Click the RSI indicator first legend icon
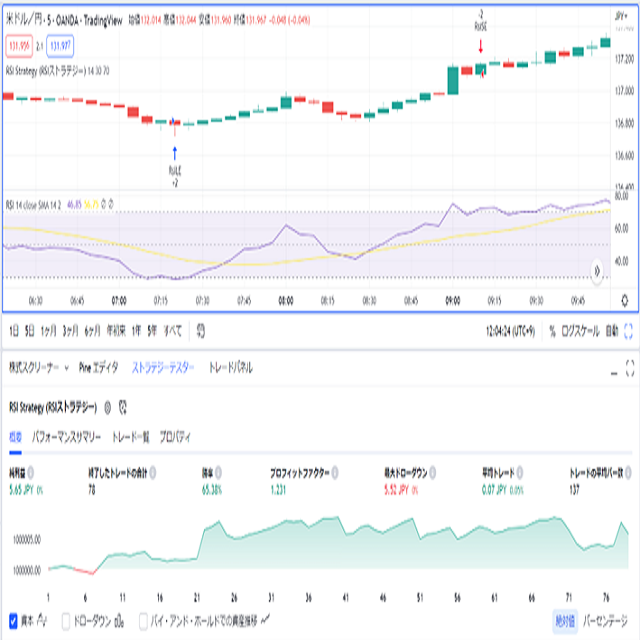640x640 pixels. click(103, 204)
